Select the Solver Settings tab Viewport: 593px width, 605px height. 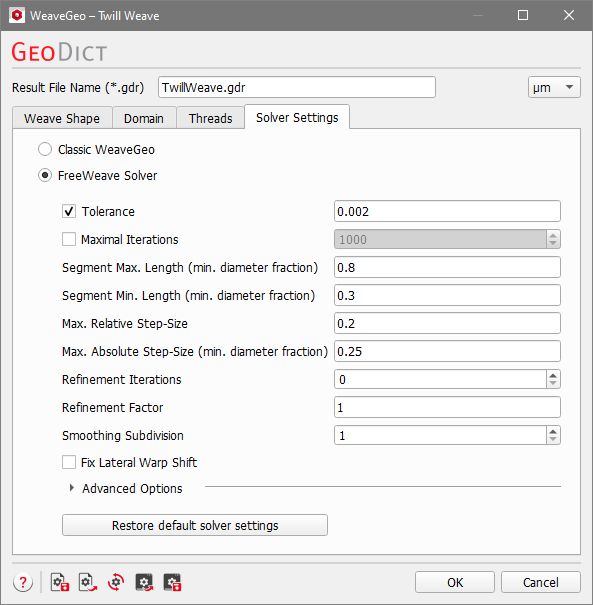(297, 117)
